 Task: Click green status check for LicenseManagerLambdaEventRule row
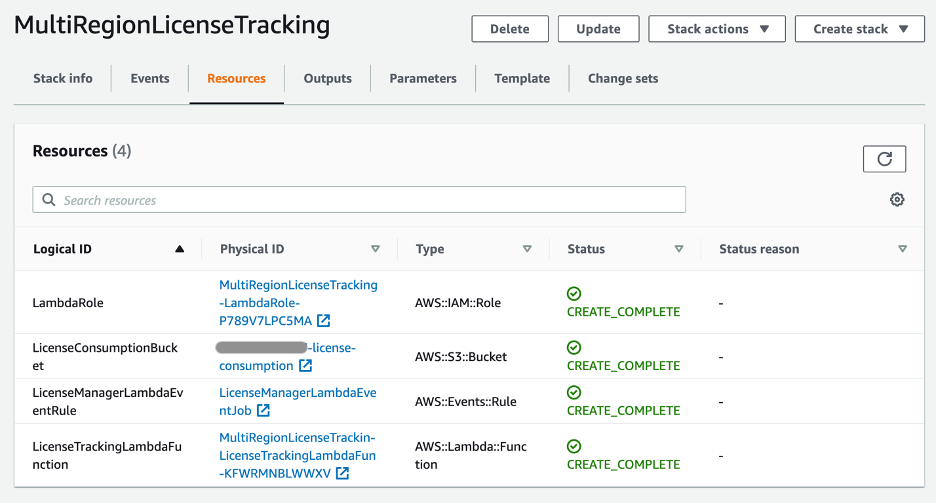click(574, 392)
